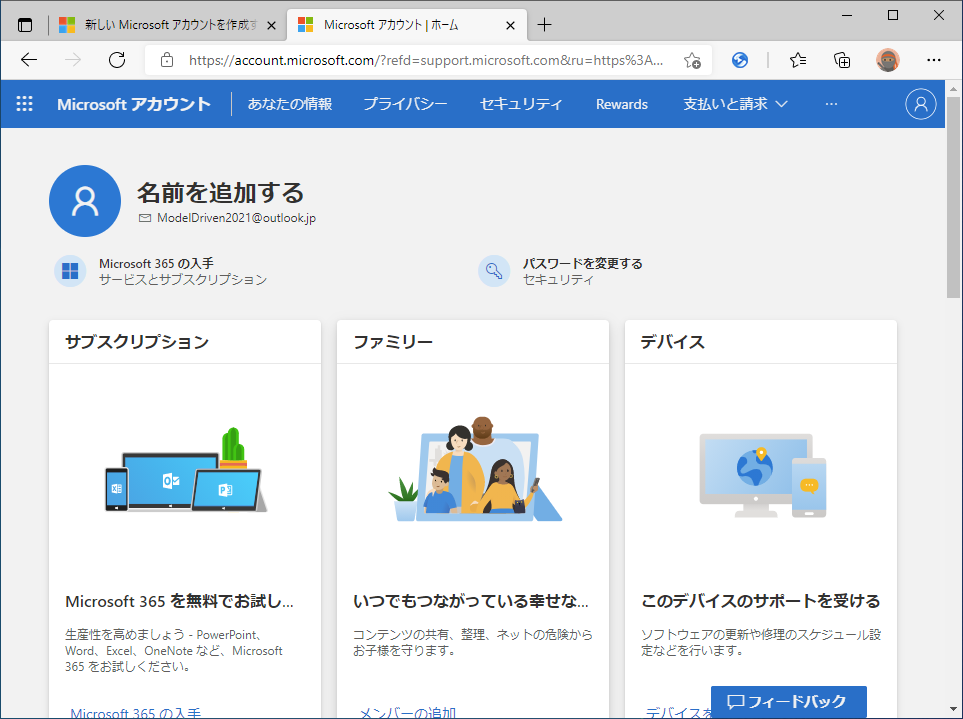Viewport: 963px width, 719px height.
Task: Open あなたの情報 in the navigation
Action: (290, 104)
